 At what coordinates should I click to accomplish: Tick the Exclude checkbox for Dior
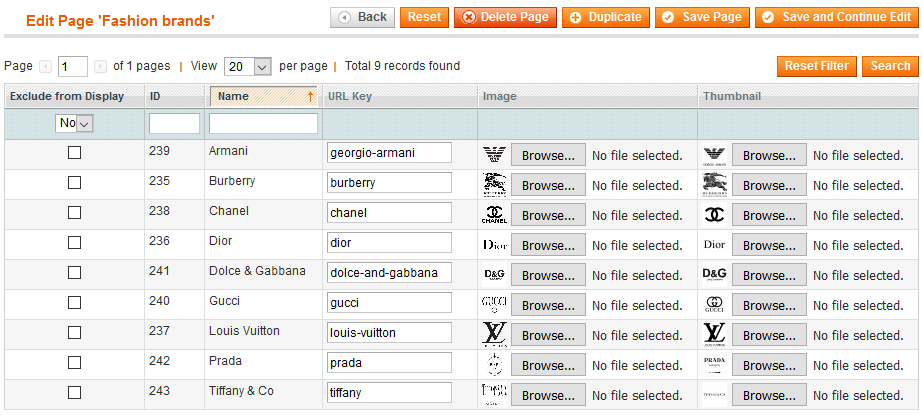74,243
